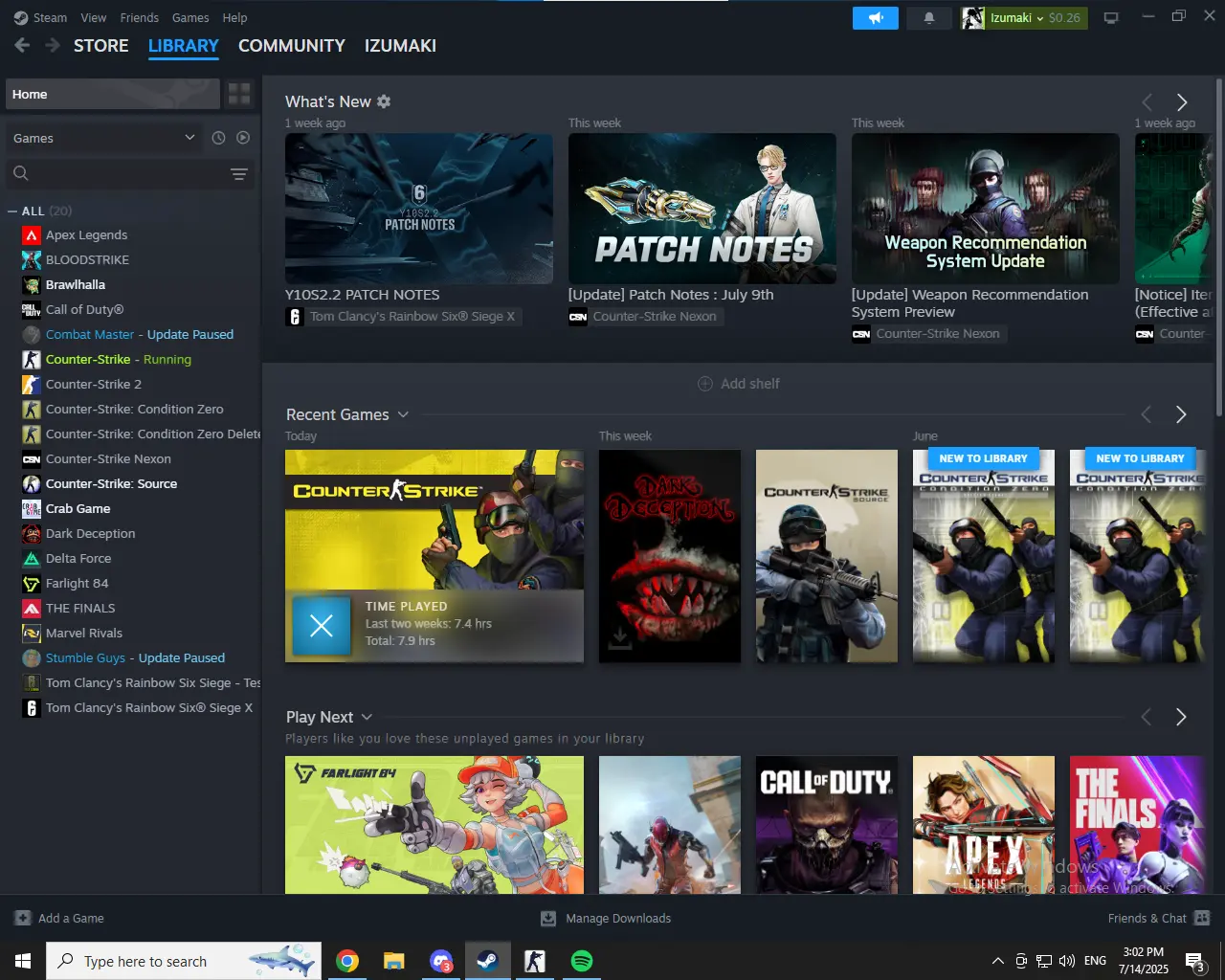Click the Big Picture mode monitor icon
The width and height of the screenshot is (1225, 980).
1111,18
